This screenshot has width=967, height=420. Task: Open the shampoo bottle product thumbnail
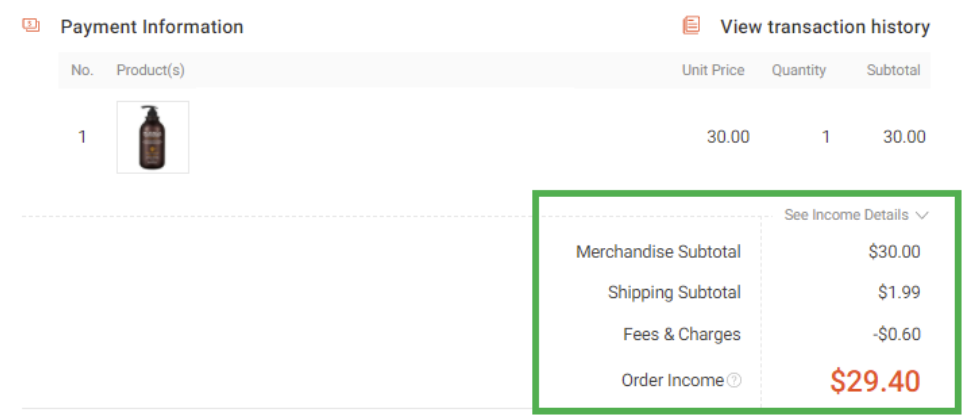153,137
